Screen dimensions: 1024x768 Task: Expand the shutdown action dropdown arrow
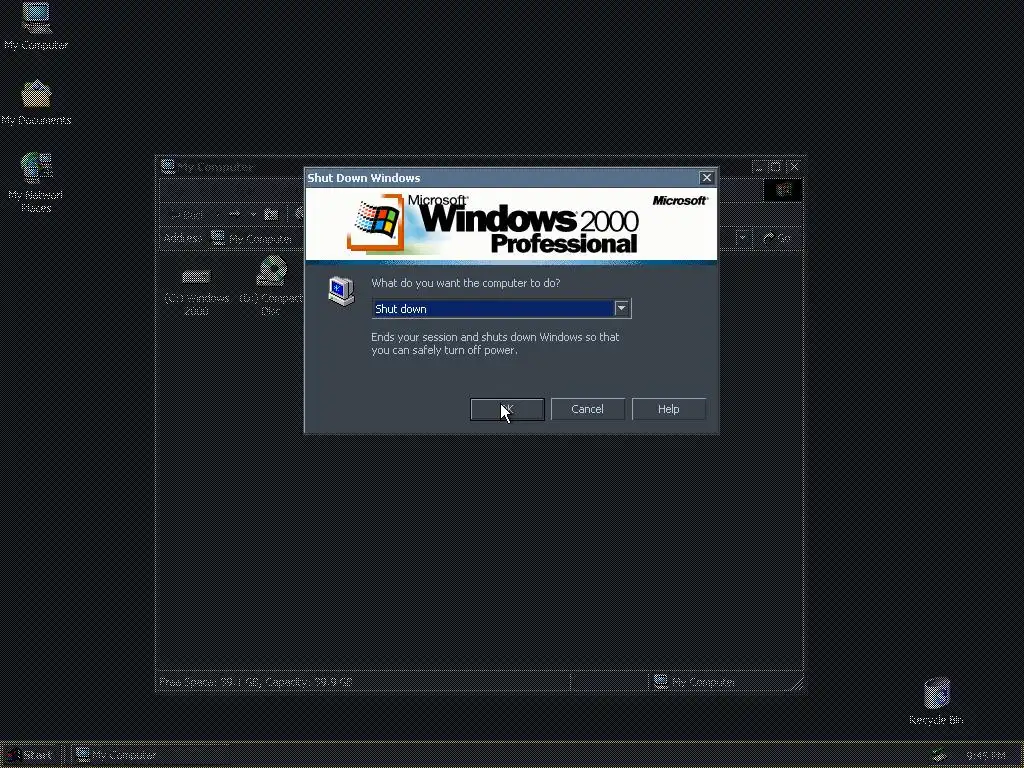(621, 308)
